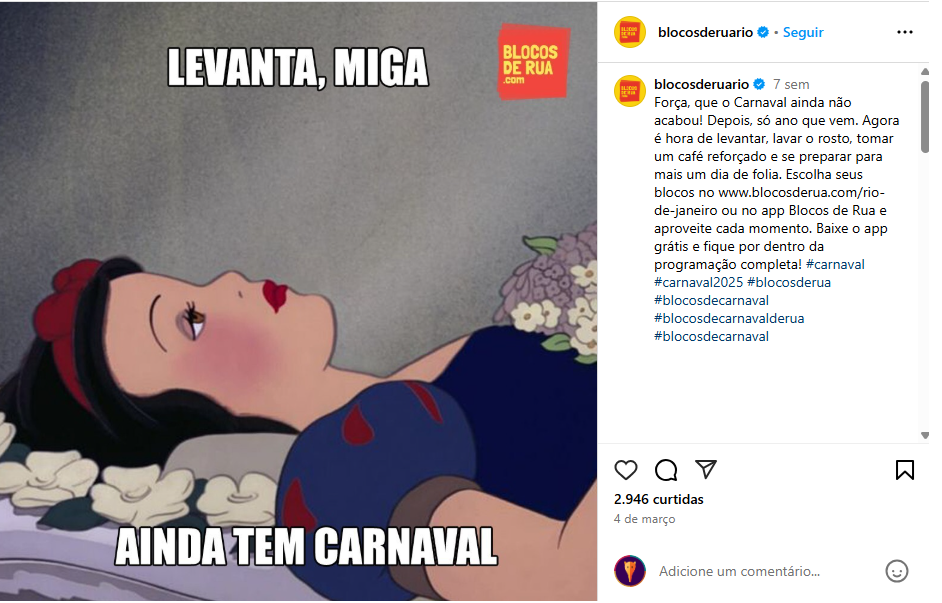The image size is (942, 603).
Task: Follow the account via Seguir
Action: tap(803, 32)
